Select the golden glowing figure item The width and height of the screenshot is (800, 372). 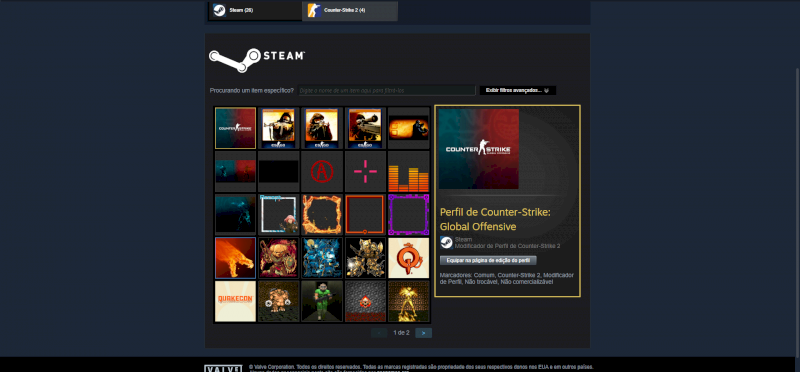coord(409,301)
